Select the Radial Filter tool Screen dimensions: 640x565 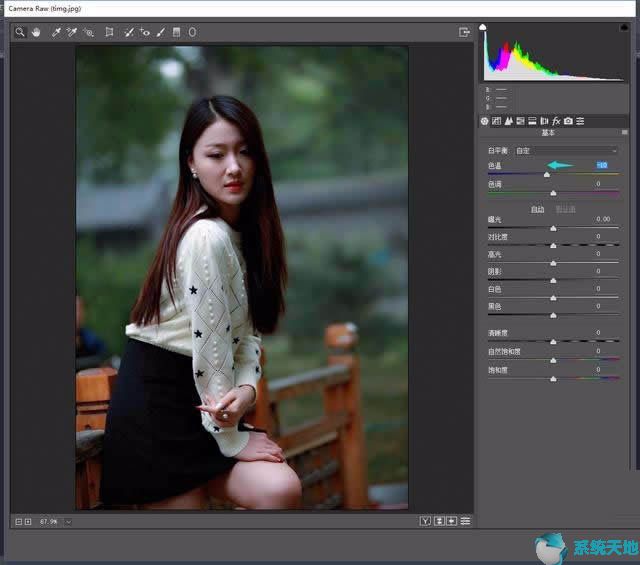(x=192, y=32)
